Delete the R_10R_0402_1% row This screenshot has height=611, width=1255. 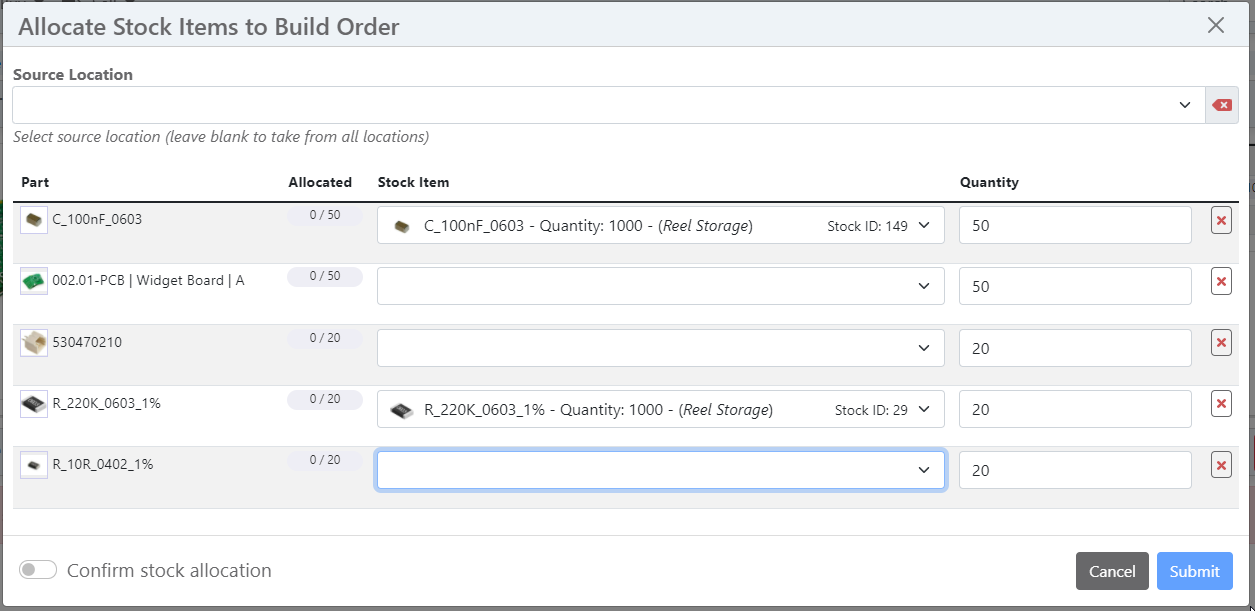click(x=1221, y=465)
